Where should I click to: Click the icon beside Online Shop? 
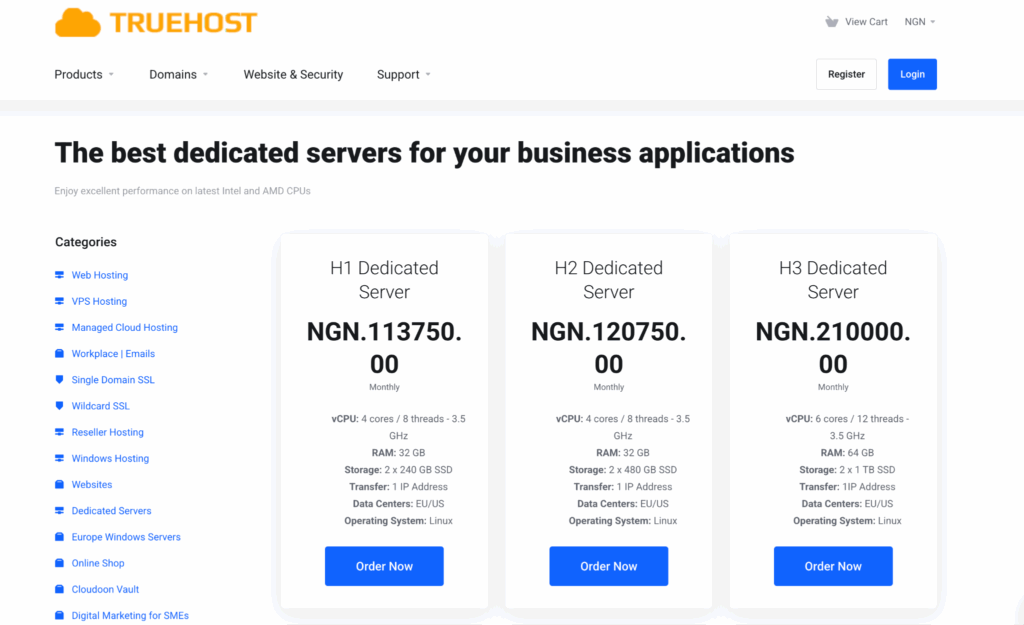[x=59, y=562]
